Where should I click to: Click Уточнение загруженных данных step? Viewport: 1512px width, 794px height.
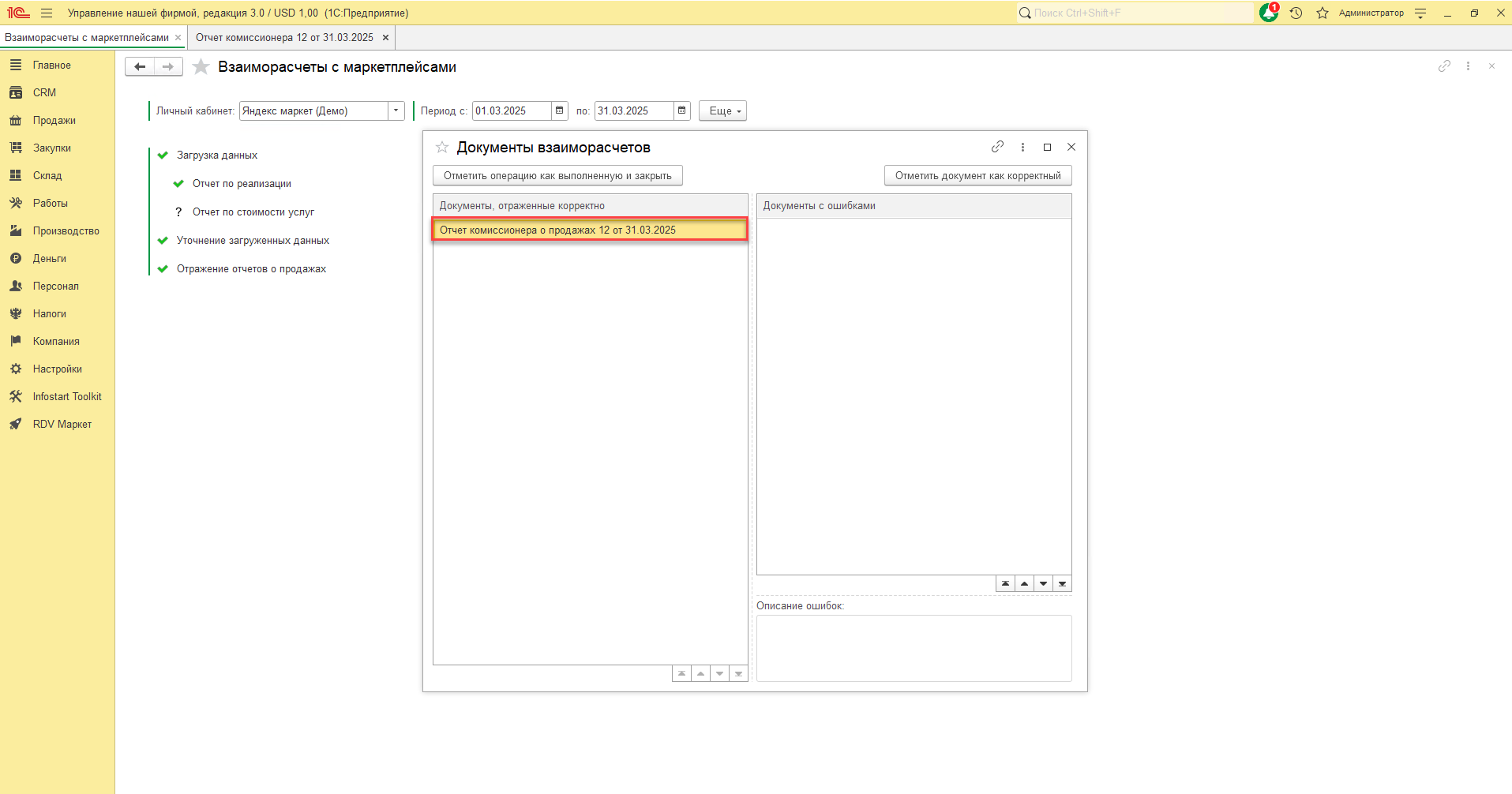(x=253, y=240)
